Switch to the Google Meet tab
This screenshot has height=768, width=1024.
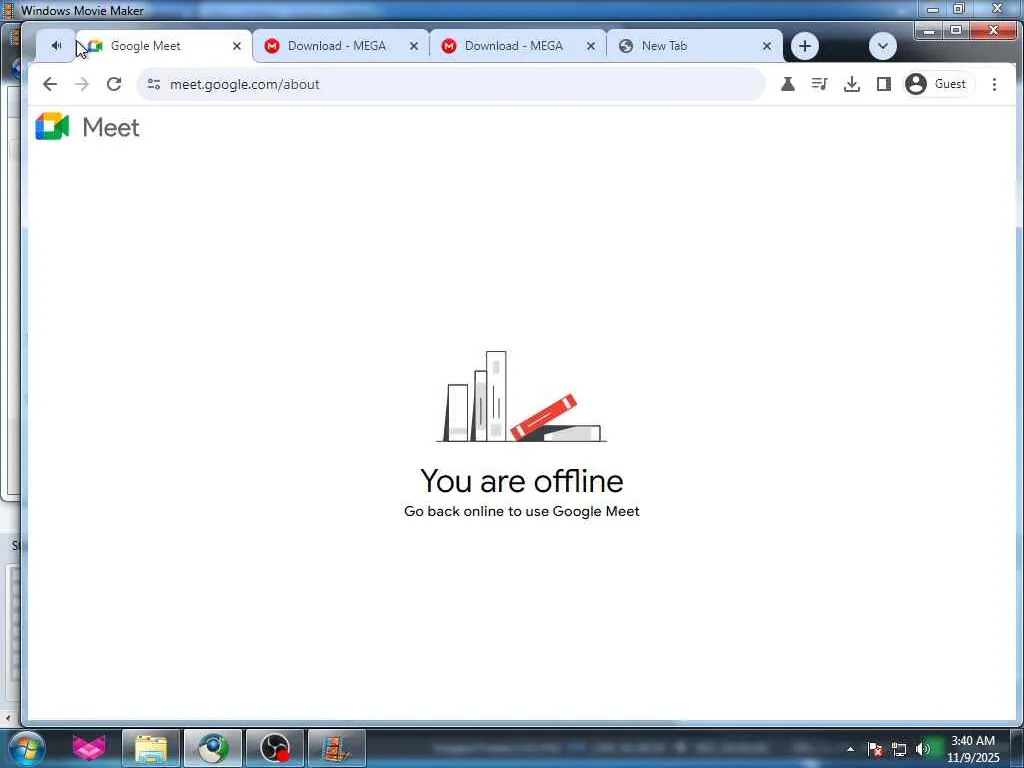164,46
